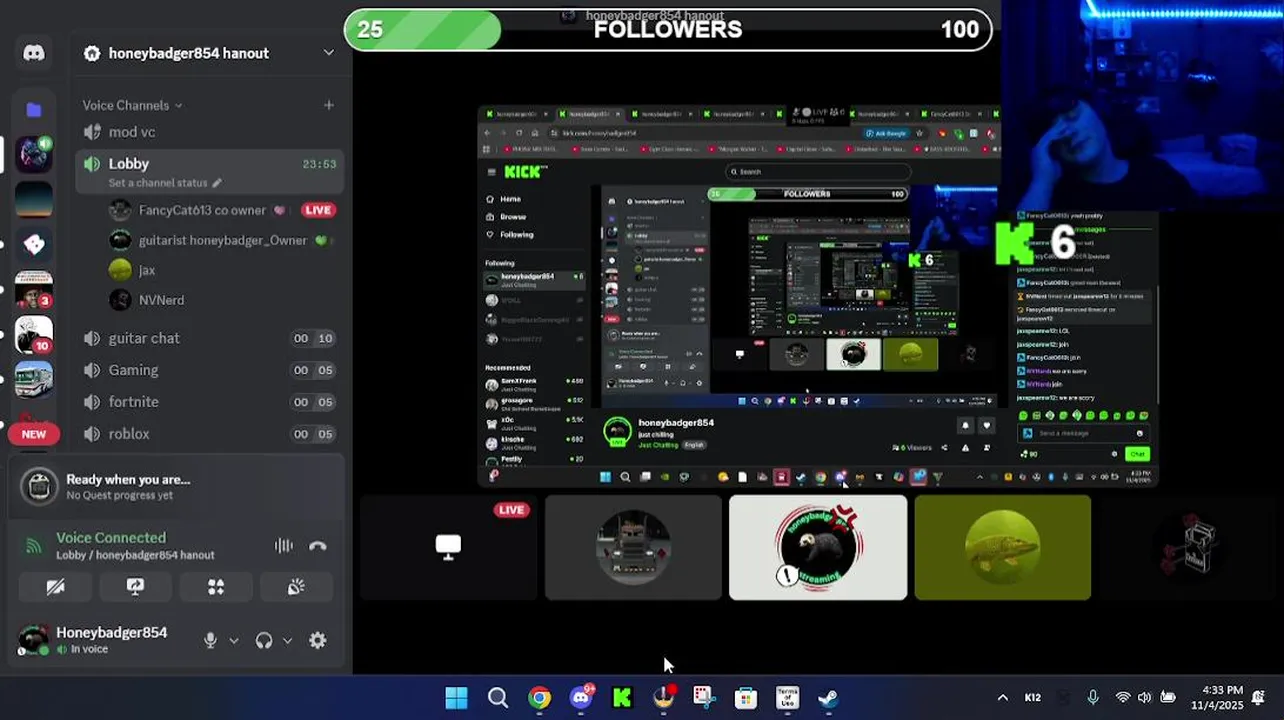Select the green fish avatar participant tile
This screenshot has width=1284, height=720.
1003,547
